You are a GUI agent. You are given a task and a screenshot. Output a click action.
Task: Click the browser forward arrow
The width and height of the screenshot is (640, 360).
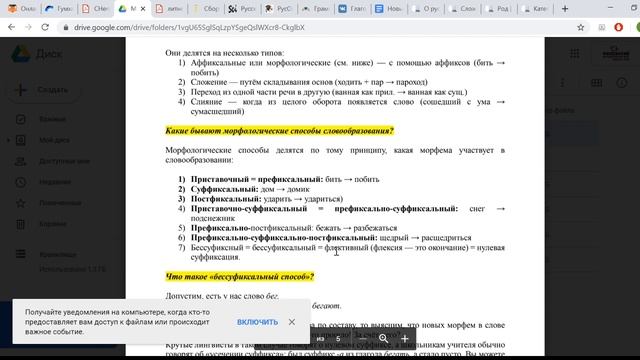pyautogui.click(x=28, y=27)
